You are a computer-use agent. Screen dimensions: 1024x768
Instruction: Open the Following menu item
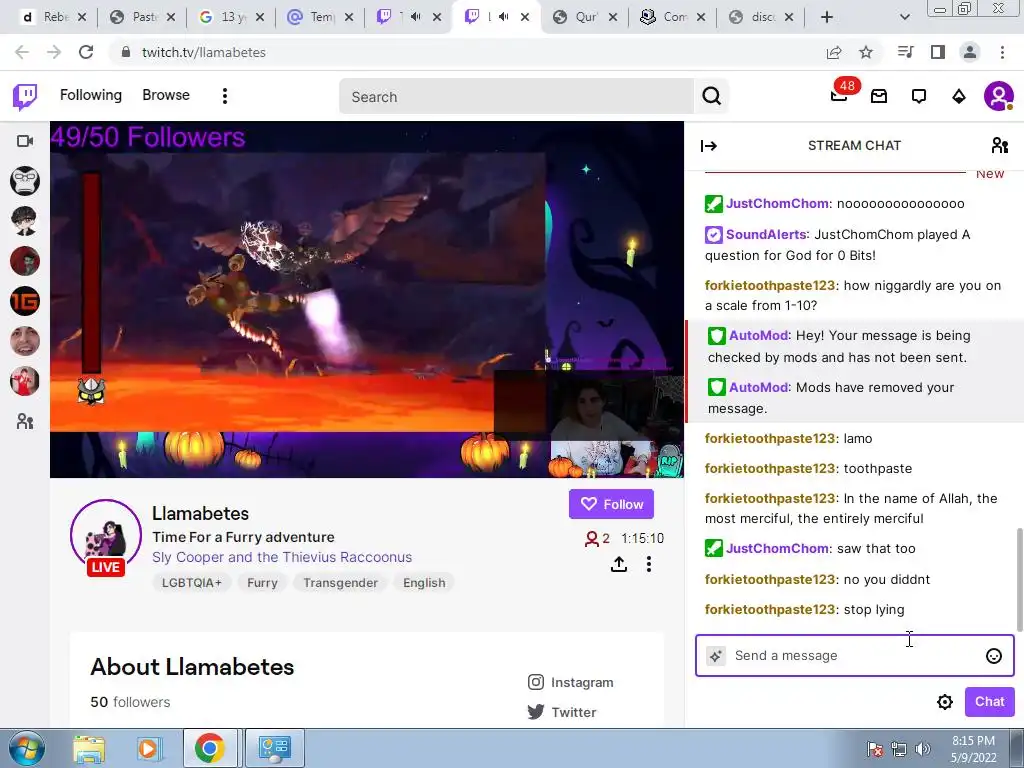(x=91, y=95)
